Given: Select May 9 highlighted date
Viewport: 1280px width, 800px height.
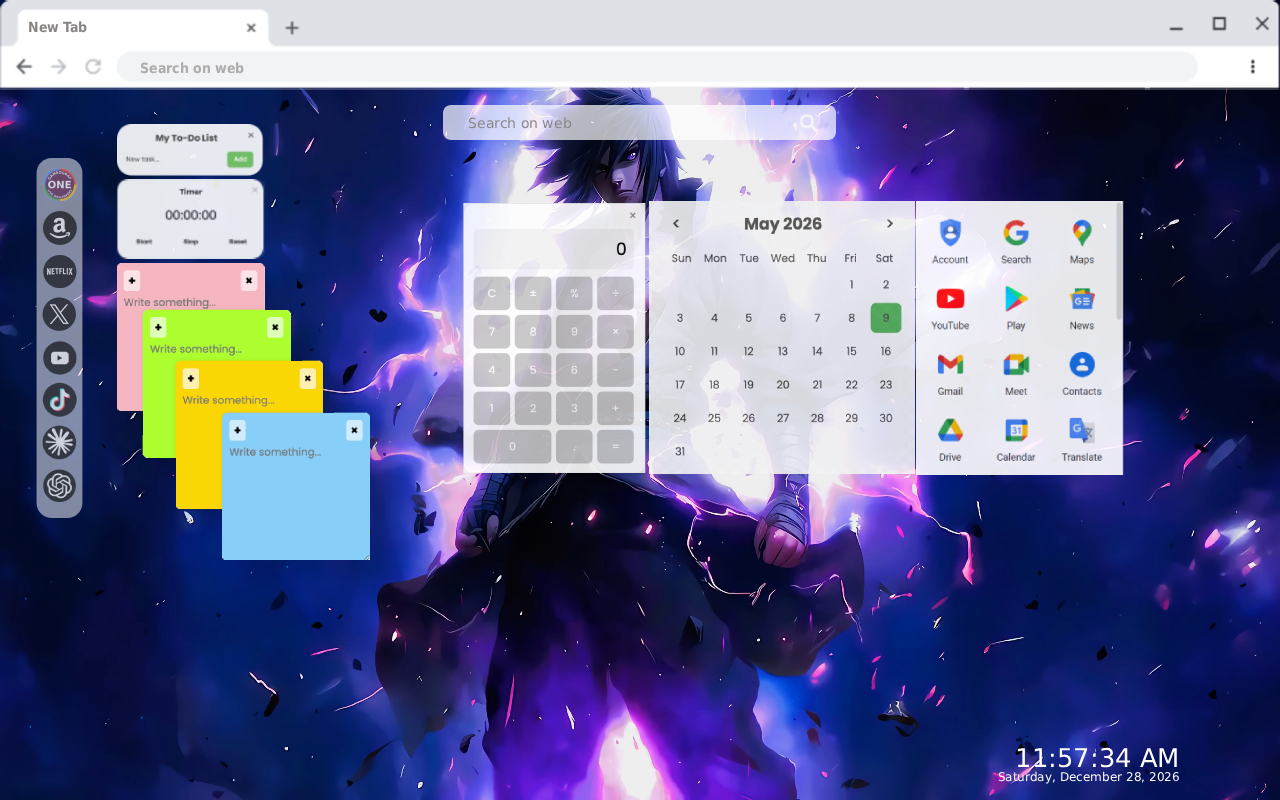Looking at the screenshot, I should click(x=886, y=318).
